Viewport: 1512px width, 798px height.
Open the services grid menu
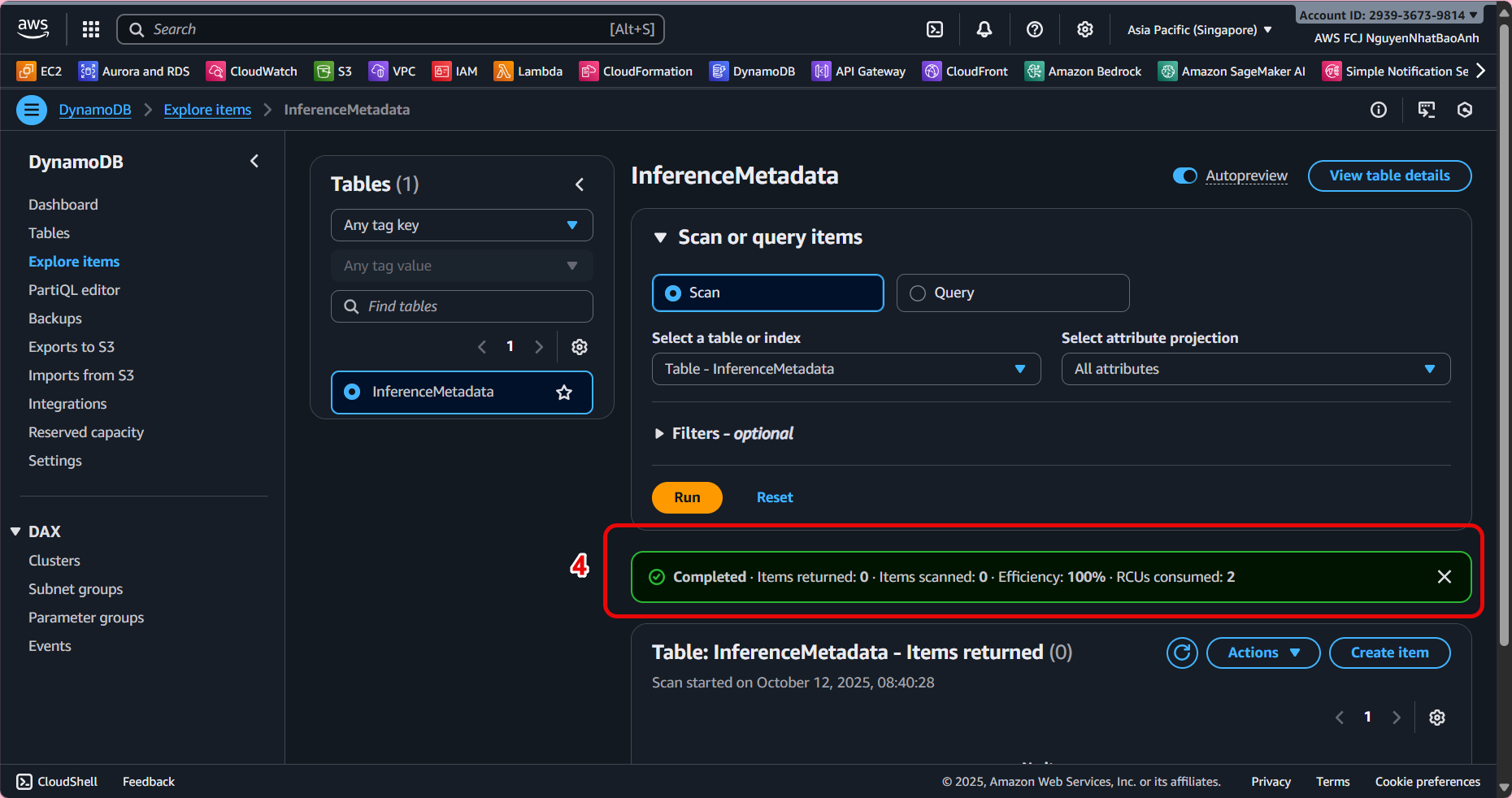point(91,29)
